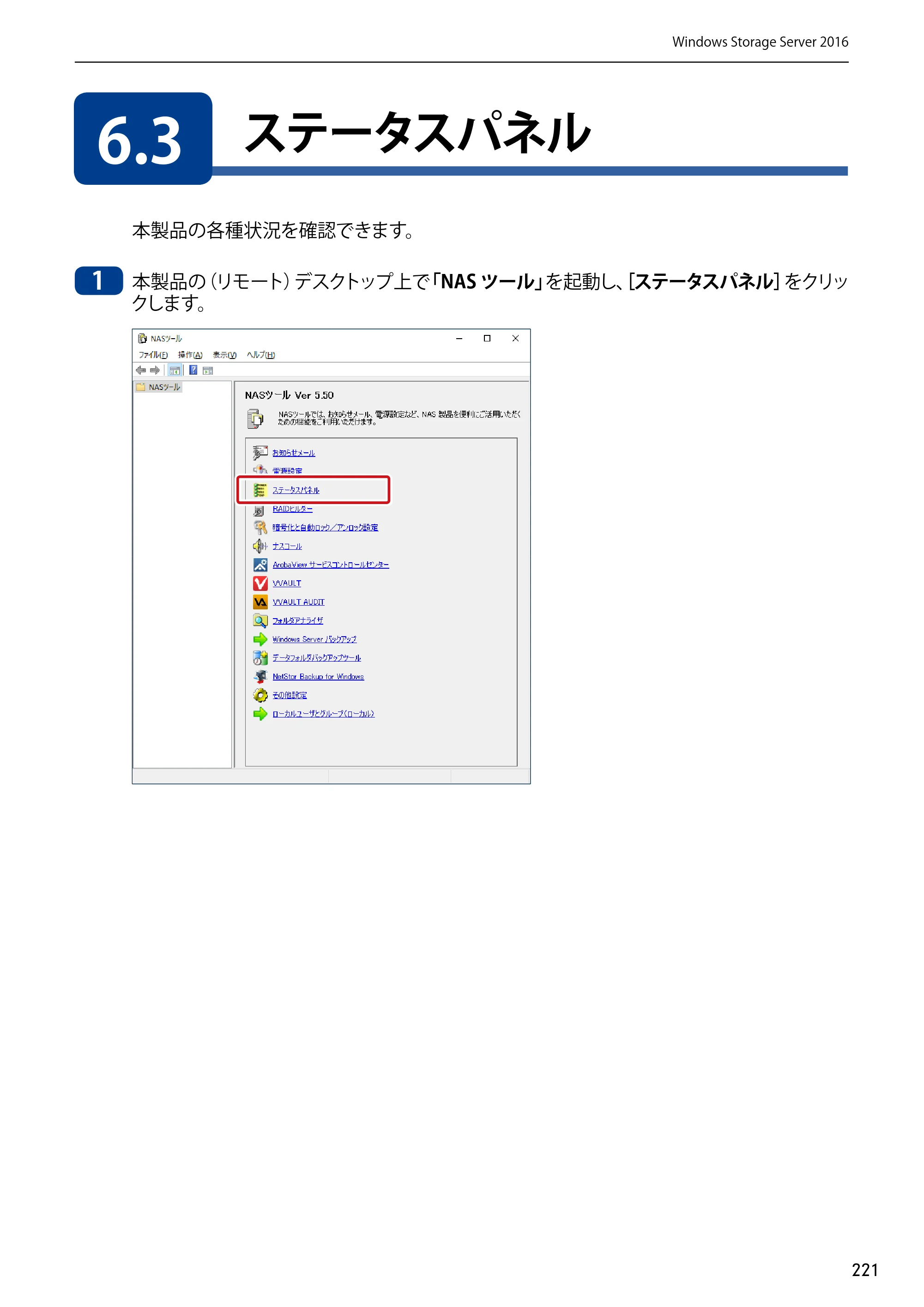This screenshot has width=924, height=1307.
Task: Click the show/hide action pane toolbar icon
Action: coord(208,371)
